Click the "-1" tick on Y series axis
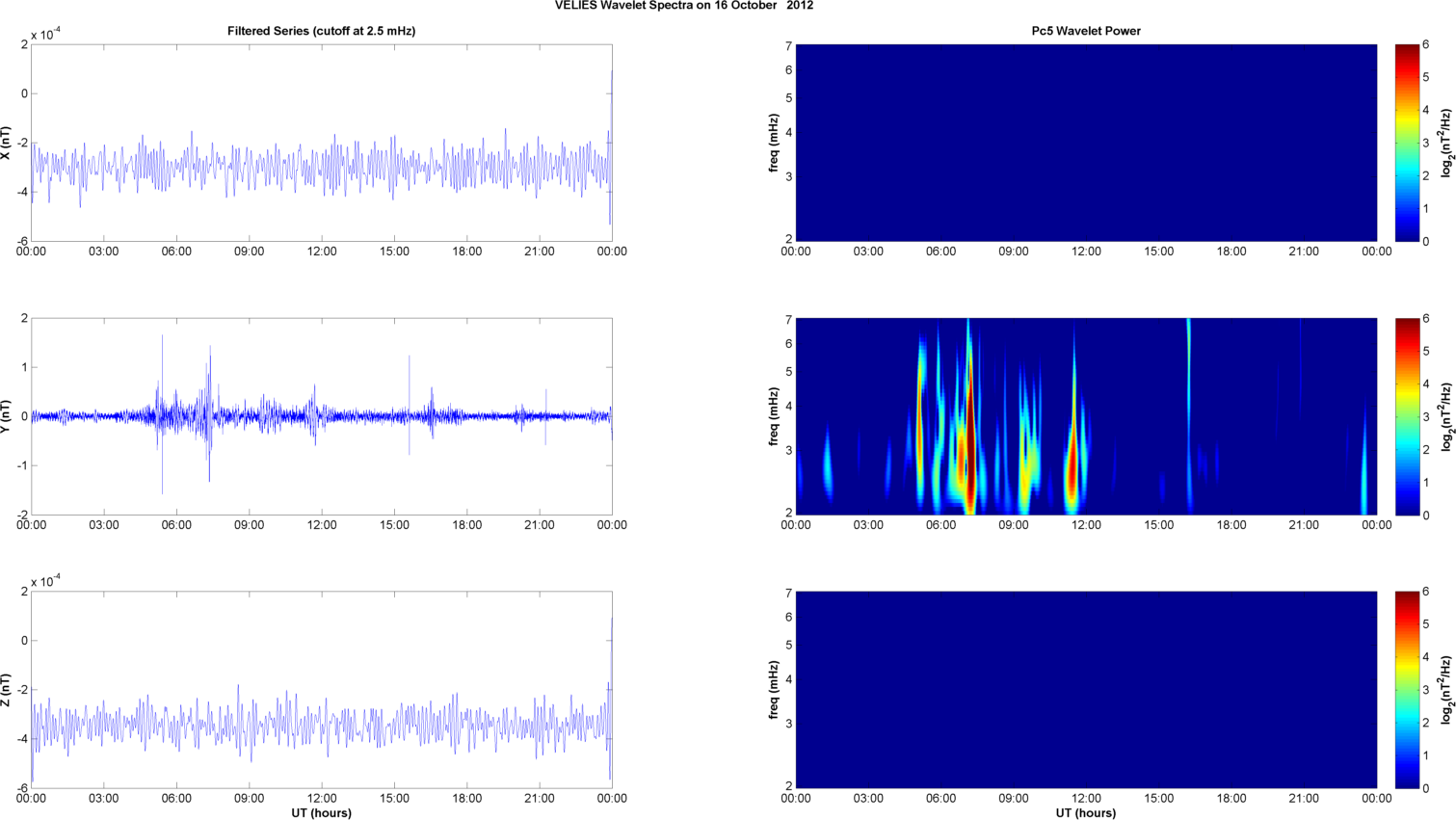The image size is (1456, 820). coord(23,465)
